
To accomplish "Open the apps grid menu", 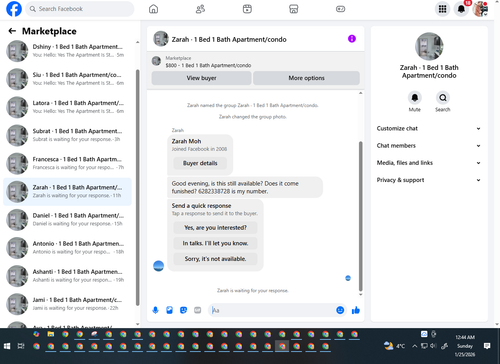I will tap(442, 9).
